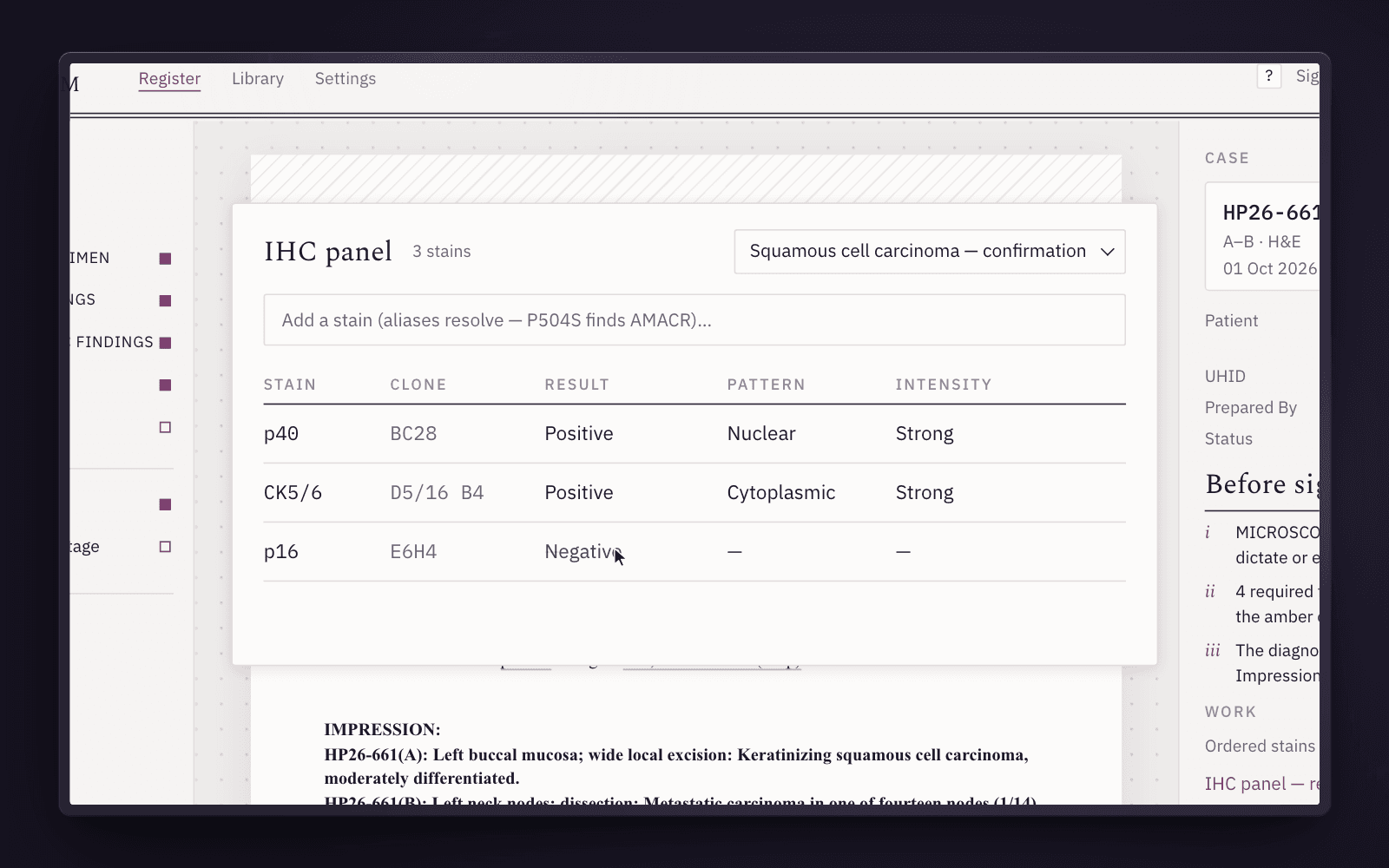Click Positive result for p40 stain
This screenshot has width=1389, height=868.
(579, 433)
